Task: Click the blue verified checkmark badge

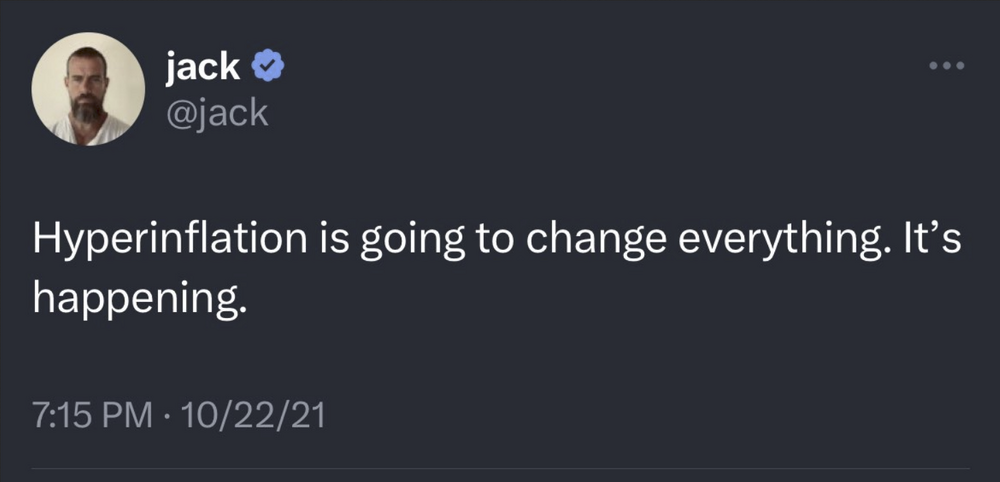Action: tap(269, 67)
